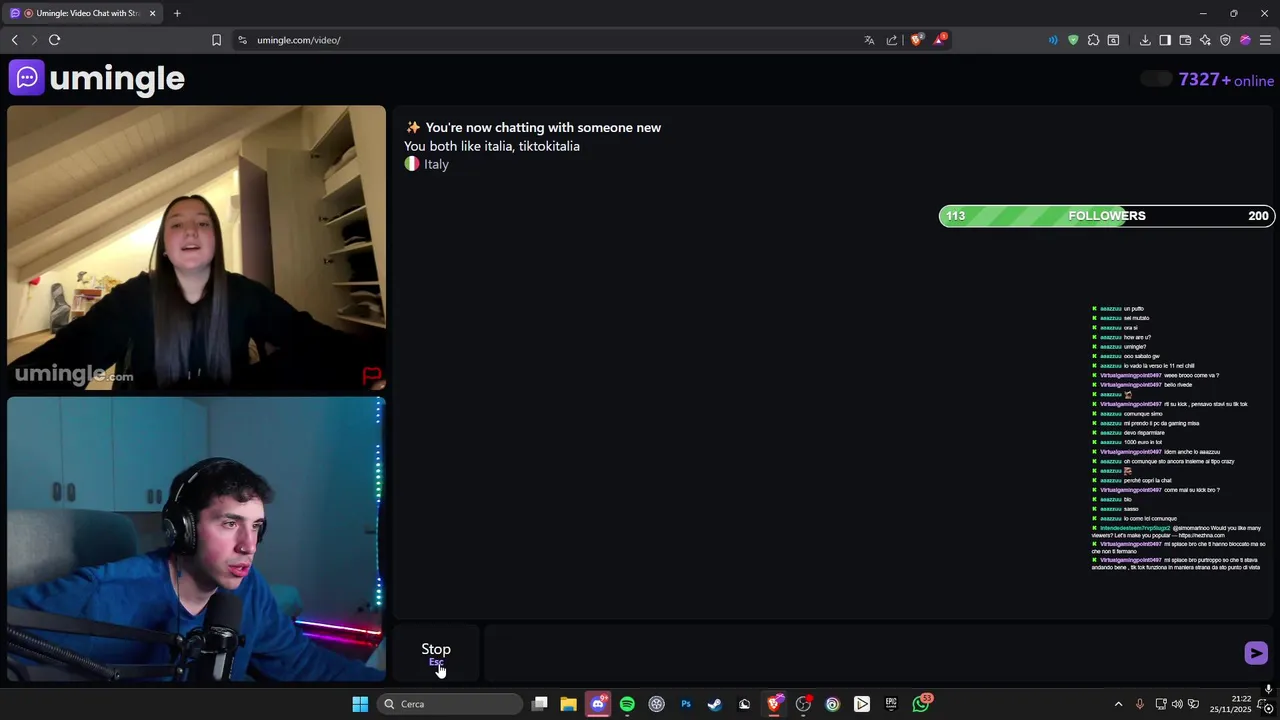Open Steam from the taskbar
Image resolution: width=1280 pixels, height=720 pixels.
[715, 704]
